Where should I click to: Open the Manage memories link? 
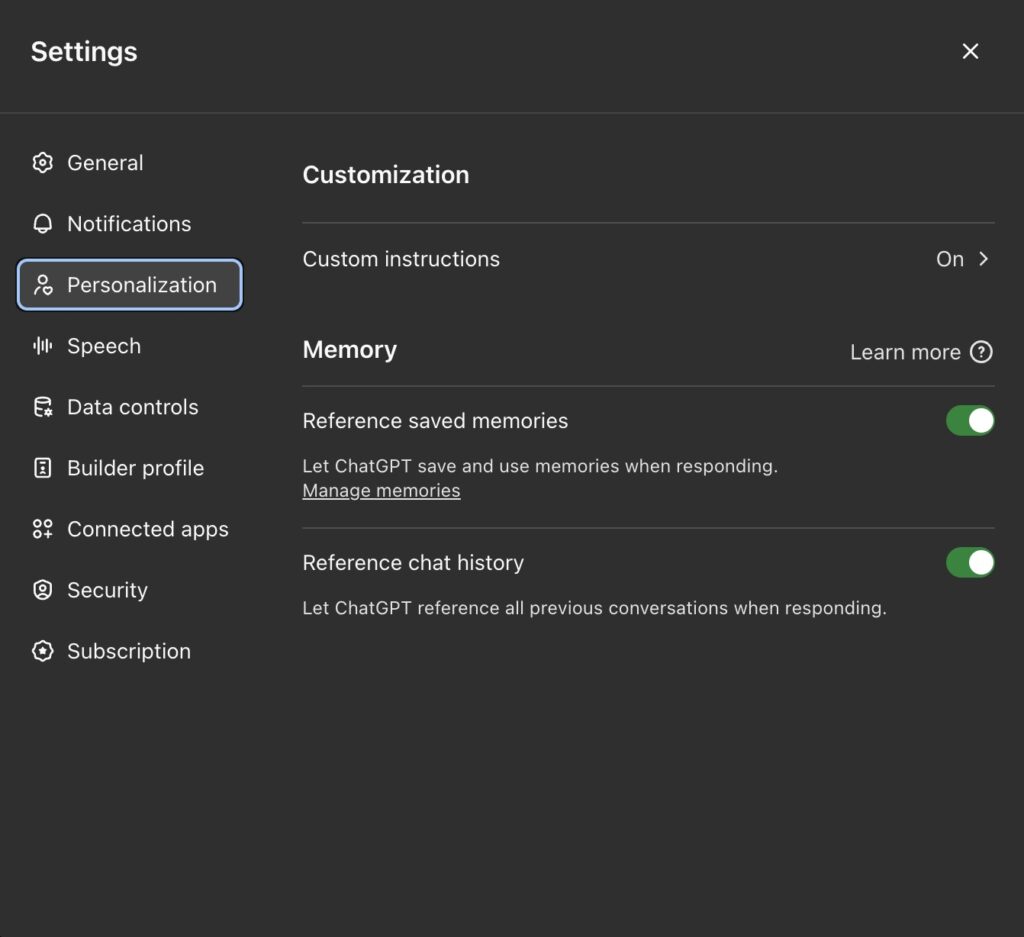(381, 490)
